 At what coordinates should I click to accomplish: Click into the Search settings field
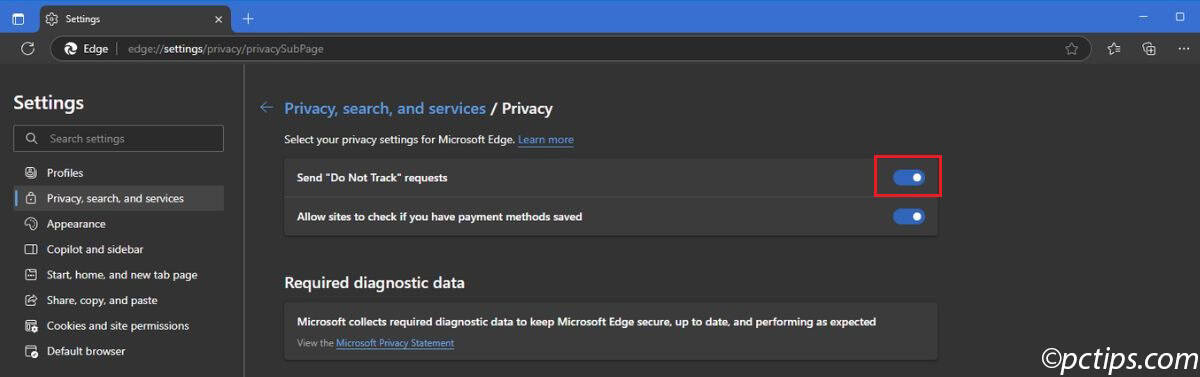tap(119, 139)
